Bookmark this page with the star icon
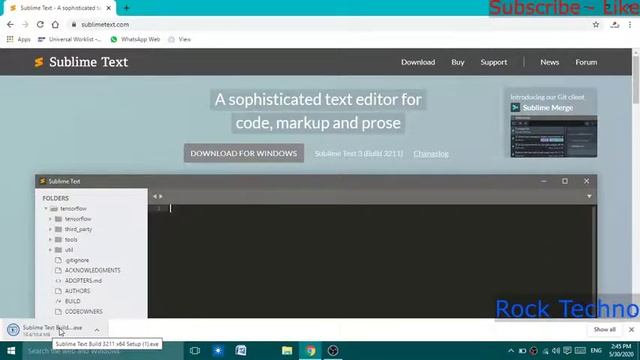 (x=596, y=24)
